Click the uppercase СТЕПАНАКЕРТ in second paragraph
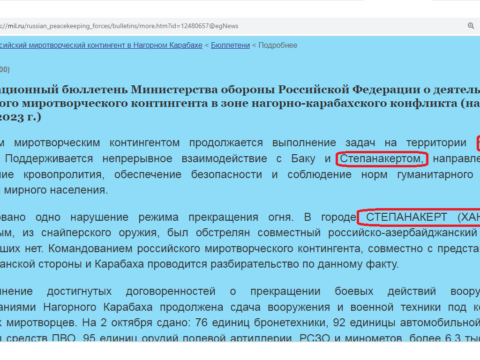Image resolution: width=480 pixels, height=360 pixels. click(406, 217)
